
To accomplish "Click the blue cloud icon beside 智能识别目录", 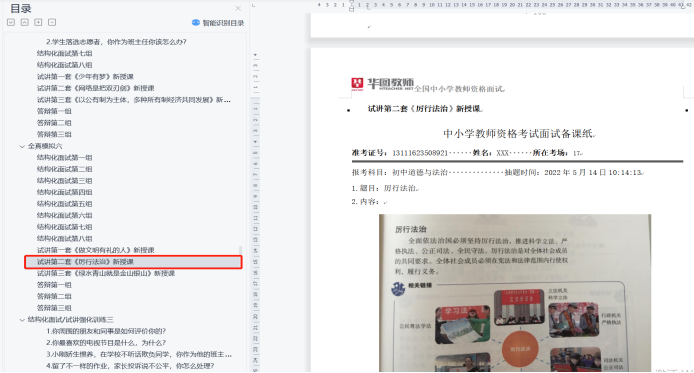I will pyautogui.click(x=196, y=23).
